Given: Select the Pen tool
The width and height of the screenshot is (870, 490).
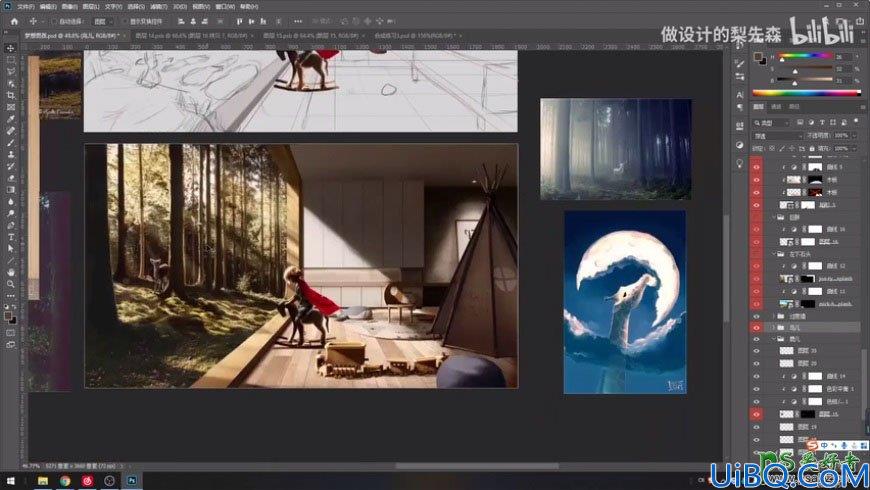Looking at the screenshot, I should tap(11, 225).
